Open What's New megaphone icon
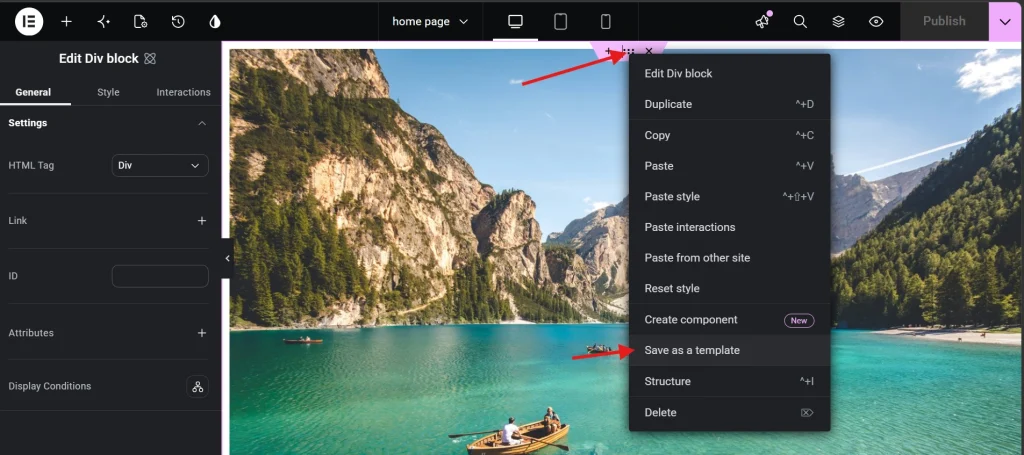The height and width of the screenshot is (455, 1024). pos(763,22)
